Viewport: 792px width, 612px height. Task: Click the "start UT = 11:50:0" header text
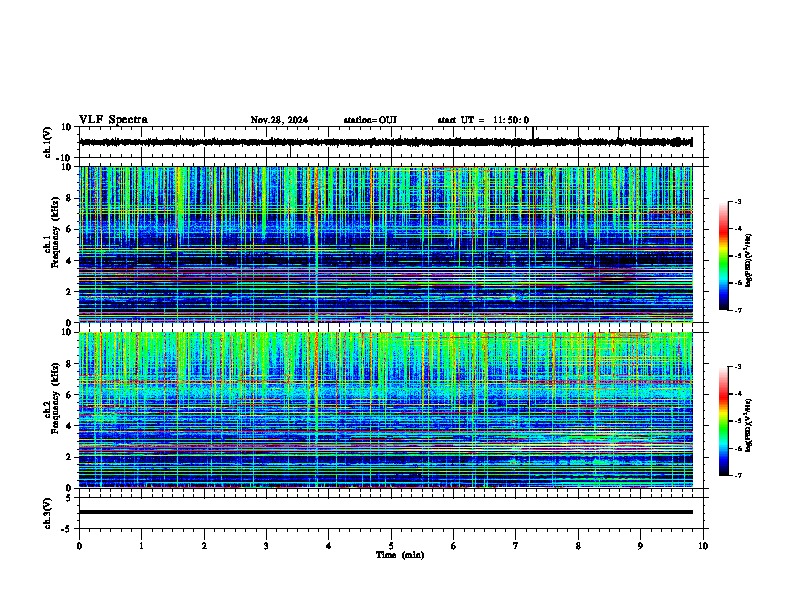click(483, 120)
